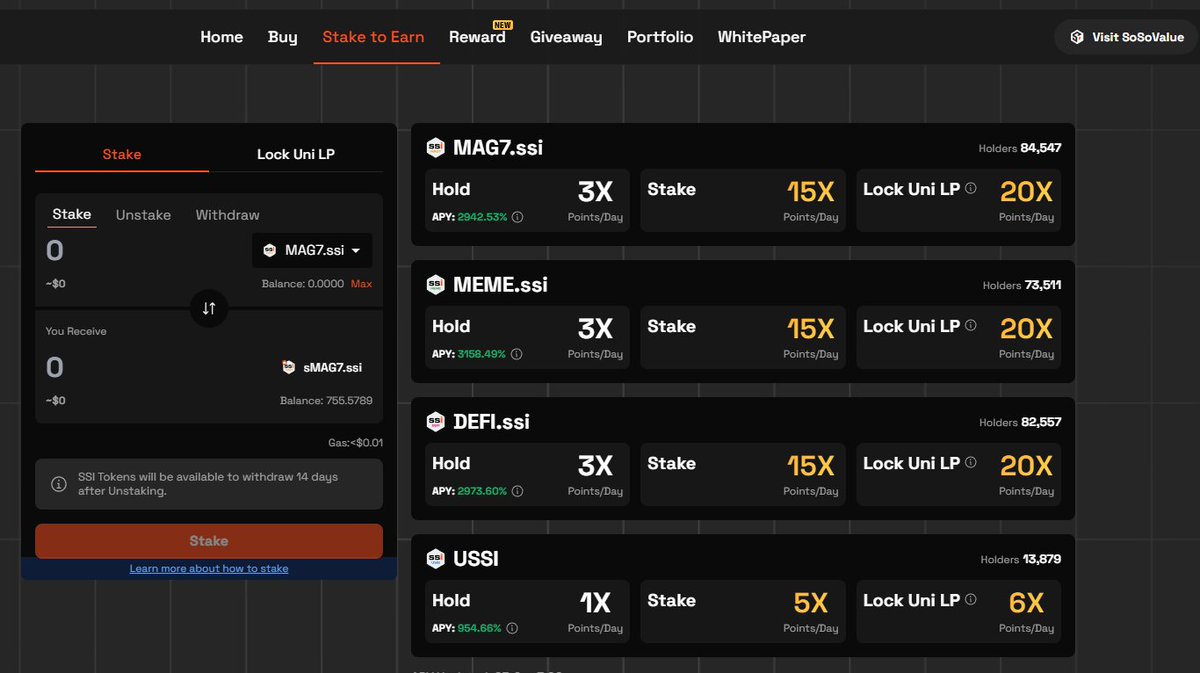
Task: Click the SoSoValue logo in the Visit button
Action: point(1076,36)
